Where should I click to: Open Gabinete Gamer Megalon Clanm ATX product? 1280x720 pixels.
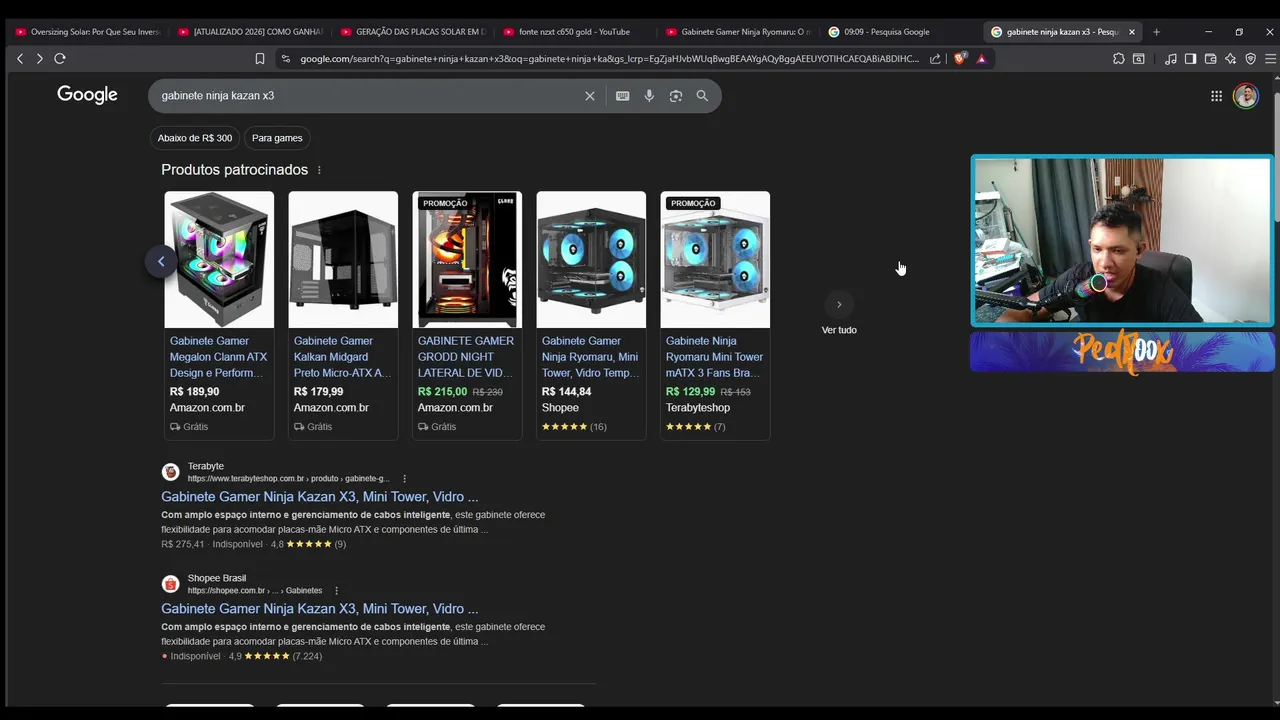[x=219, y=357]
